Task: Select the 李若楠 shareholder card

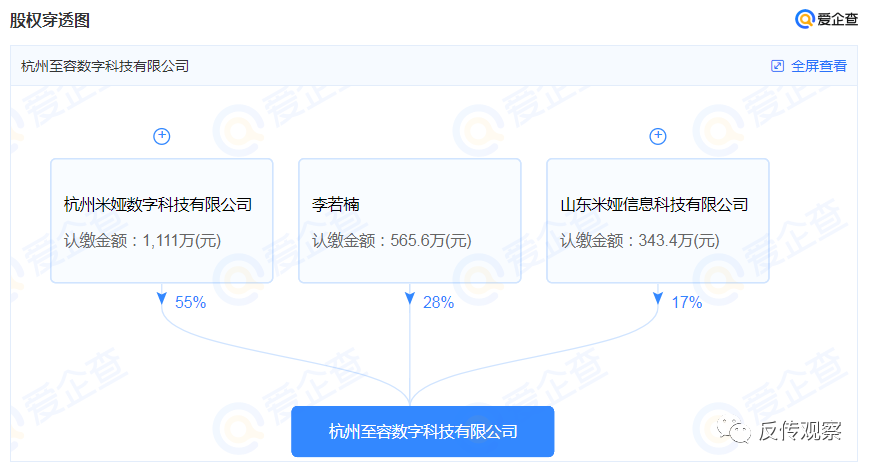Action: click(x=410, y=221)
